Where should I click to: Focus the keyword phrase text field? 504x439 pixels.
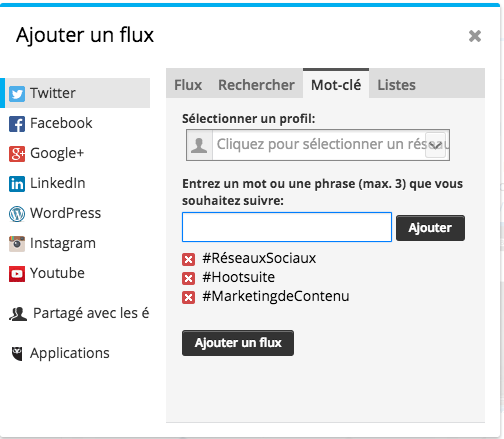287,227
